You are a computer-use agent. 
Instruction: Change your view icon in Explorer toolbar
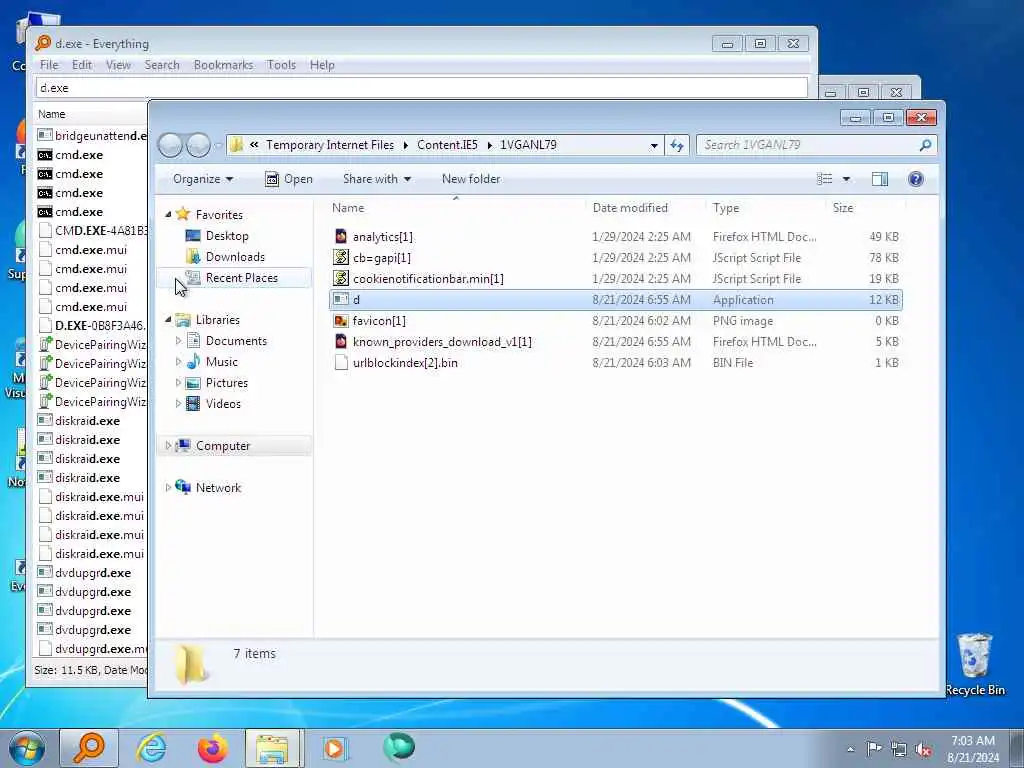[825, 179]
